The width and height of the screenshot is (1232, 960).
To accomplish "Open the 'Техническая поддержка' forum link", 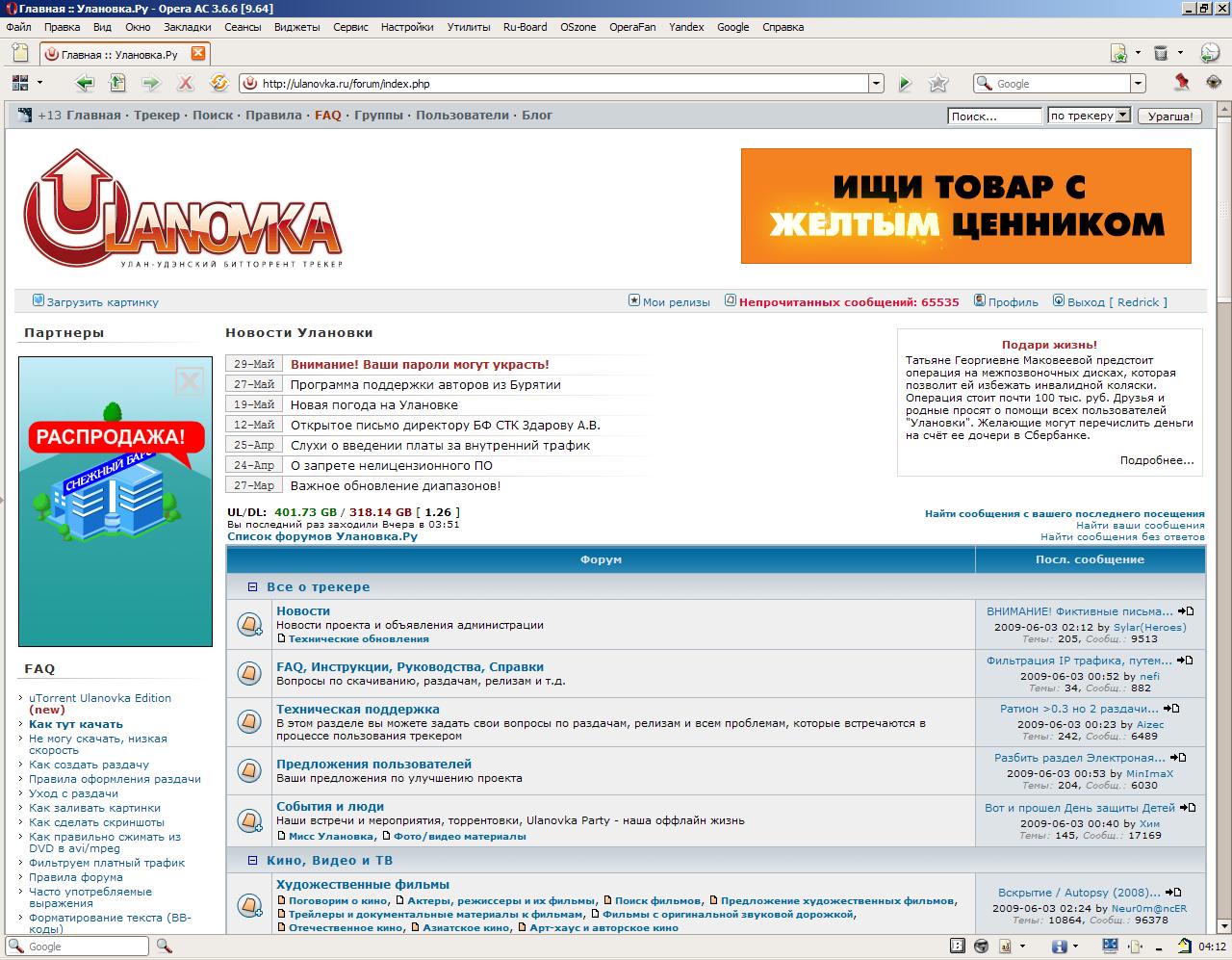I will [x=357, y=709].
